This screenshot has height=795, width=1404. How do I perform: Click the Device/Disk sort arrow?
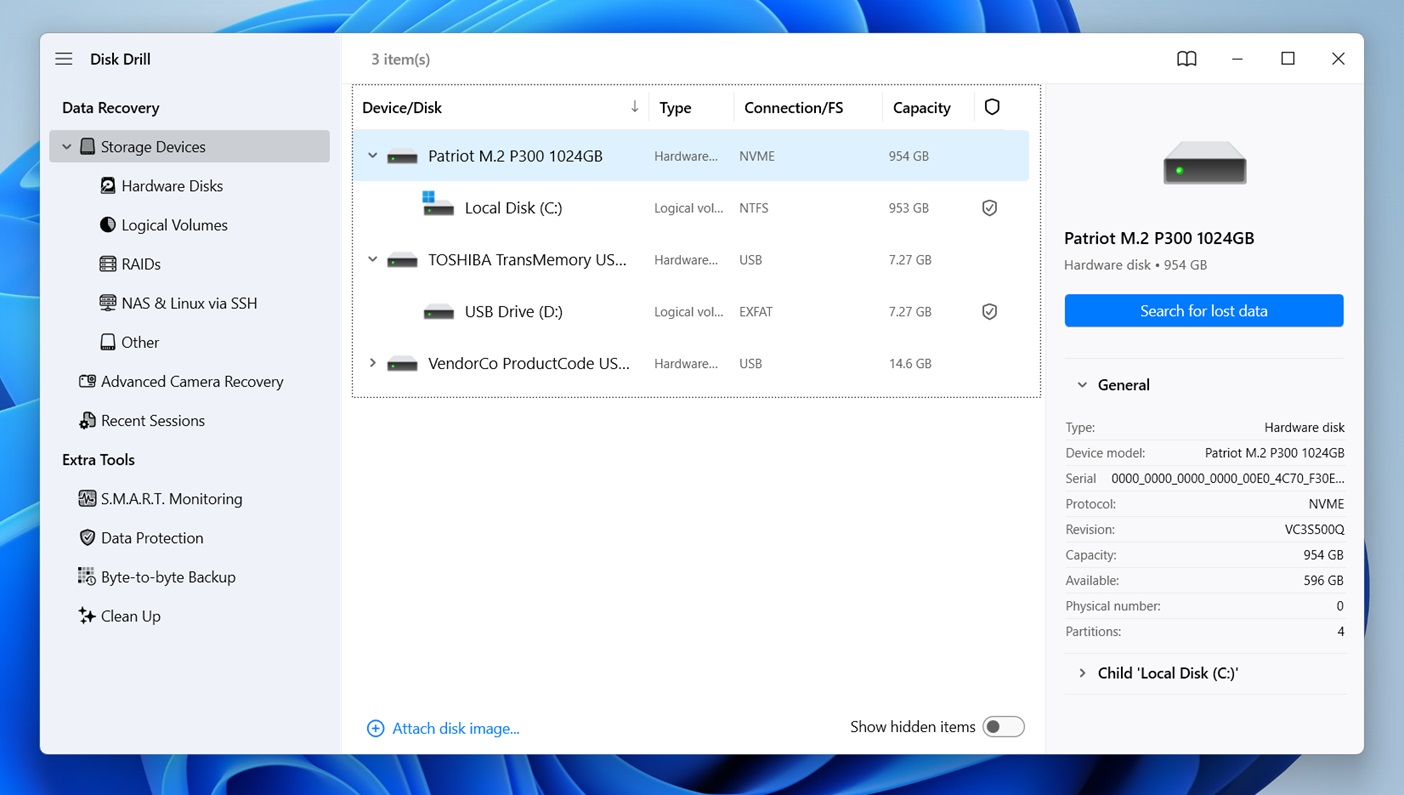coord(634,107)
